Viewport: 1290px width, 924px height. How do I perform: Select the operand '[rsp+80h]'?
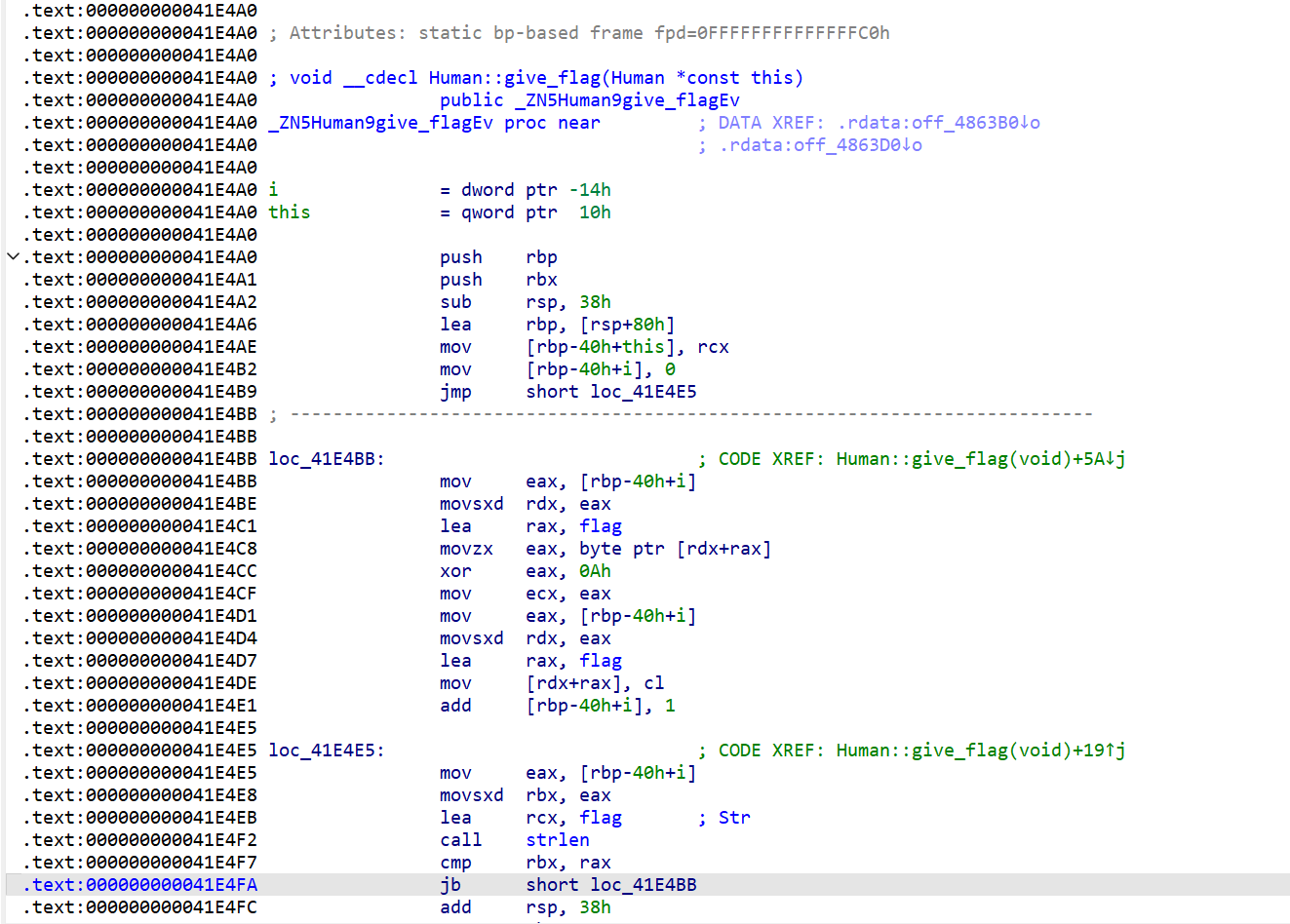[627, 325]
